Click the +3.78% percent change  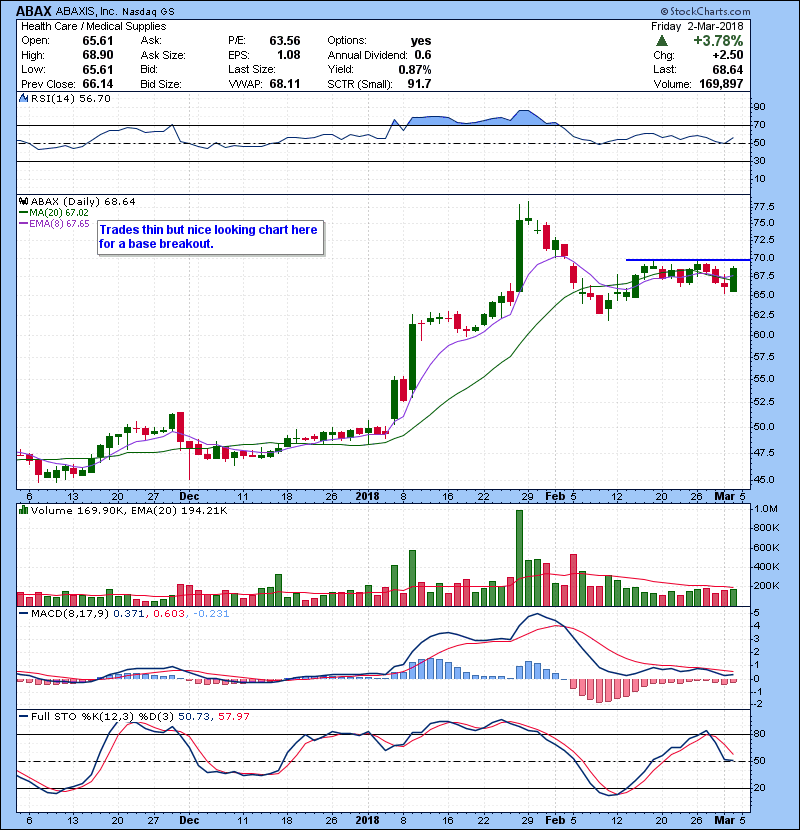click(718, 41)
